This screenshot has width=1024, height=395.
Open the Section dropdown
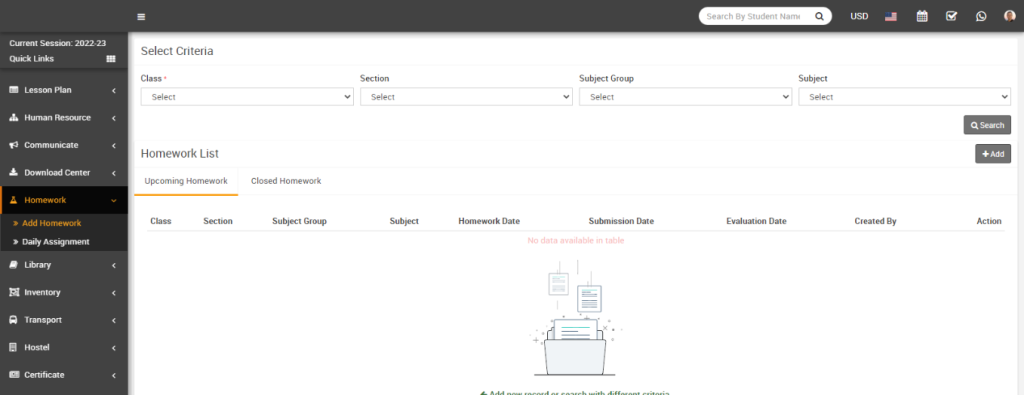click(466, 97)
